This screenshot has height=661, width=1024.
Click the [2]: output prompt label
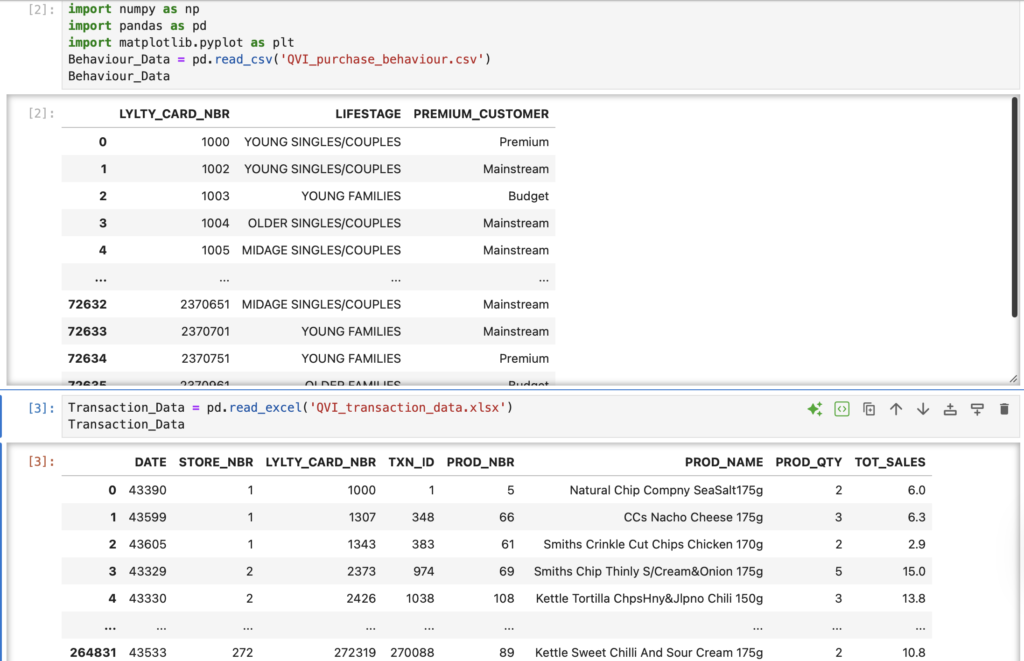[x=43, y=114]
